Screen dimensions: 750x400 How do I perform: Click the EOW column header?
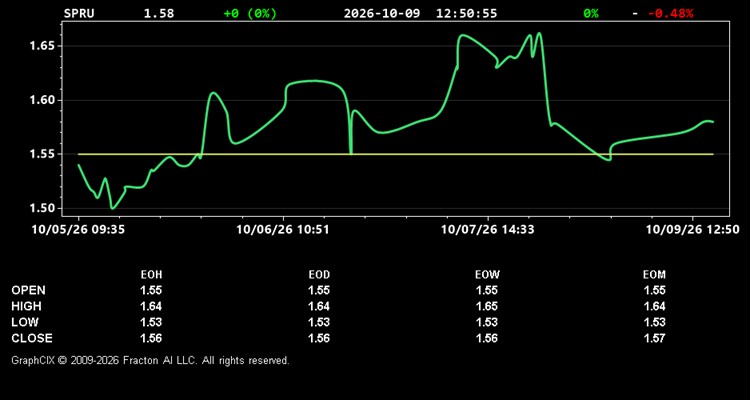point(487,275)
